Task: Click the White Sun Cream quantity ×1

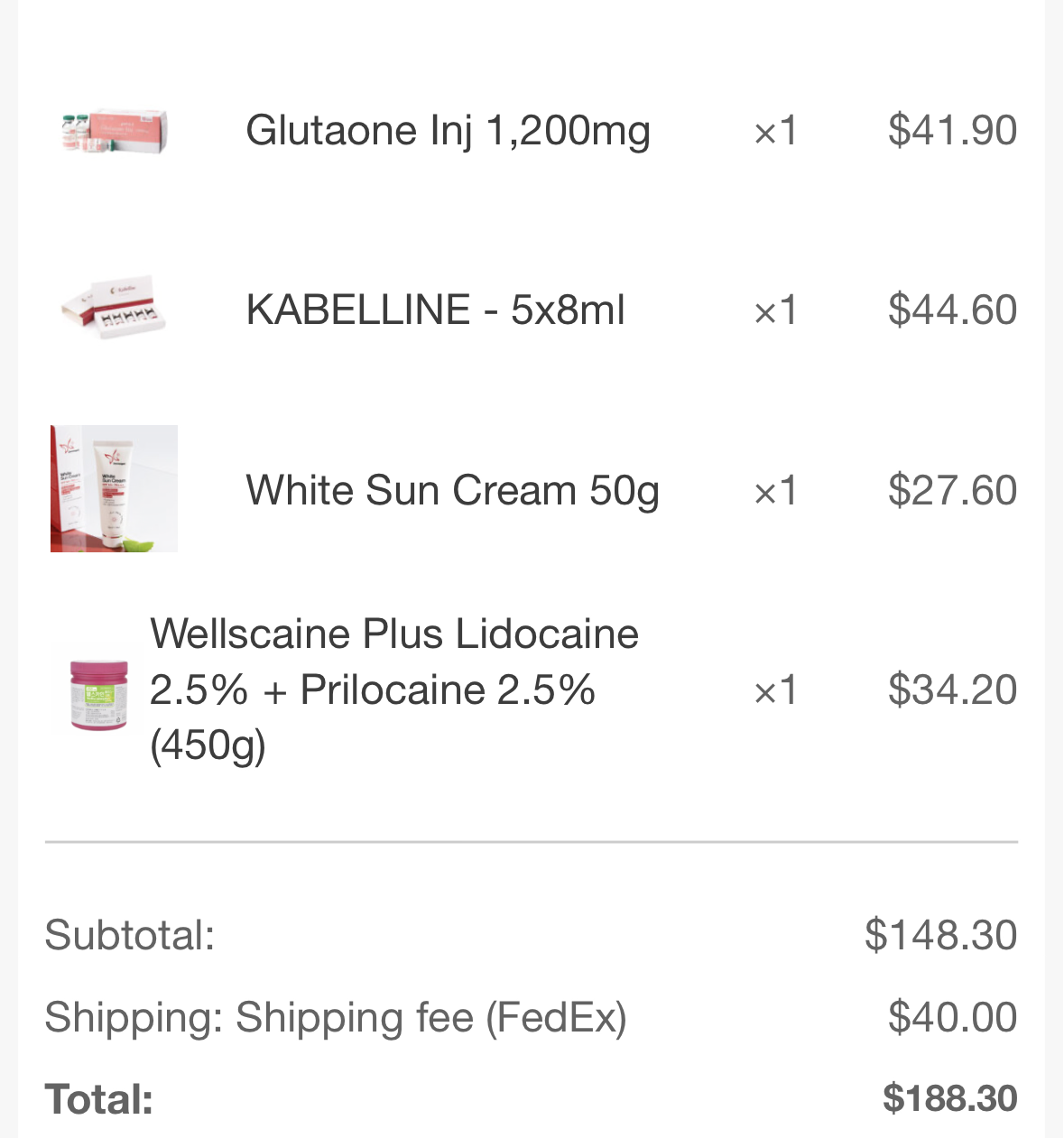Action: coord(775,491)
